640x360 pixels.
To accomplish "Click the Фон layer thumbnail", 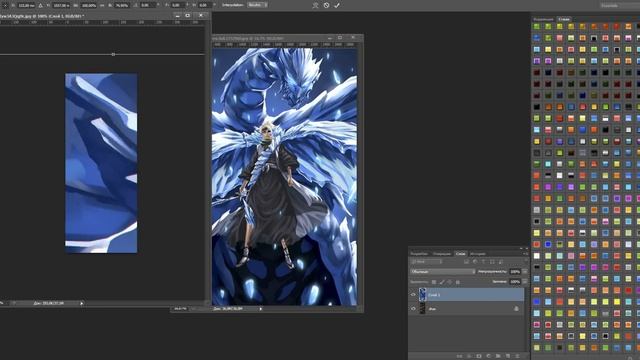I will pyautogui.click(x=422, y=309).
